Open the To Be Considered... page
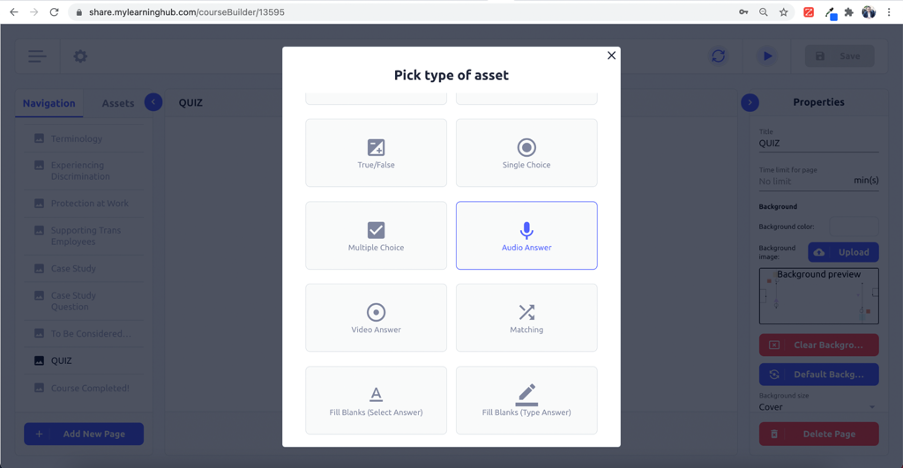904x468 pixels. click(85, 334)
